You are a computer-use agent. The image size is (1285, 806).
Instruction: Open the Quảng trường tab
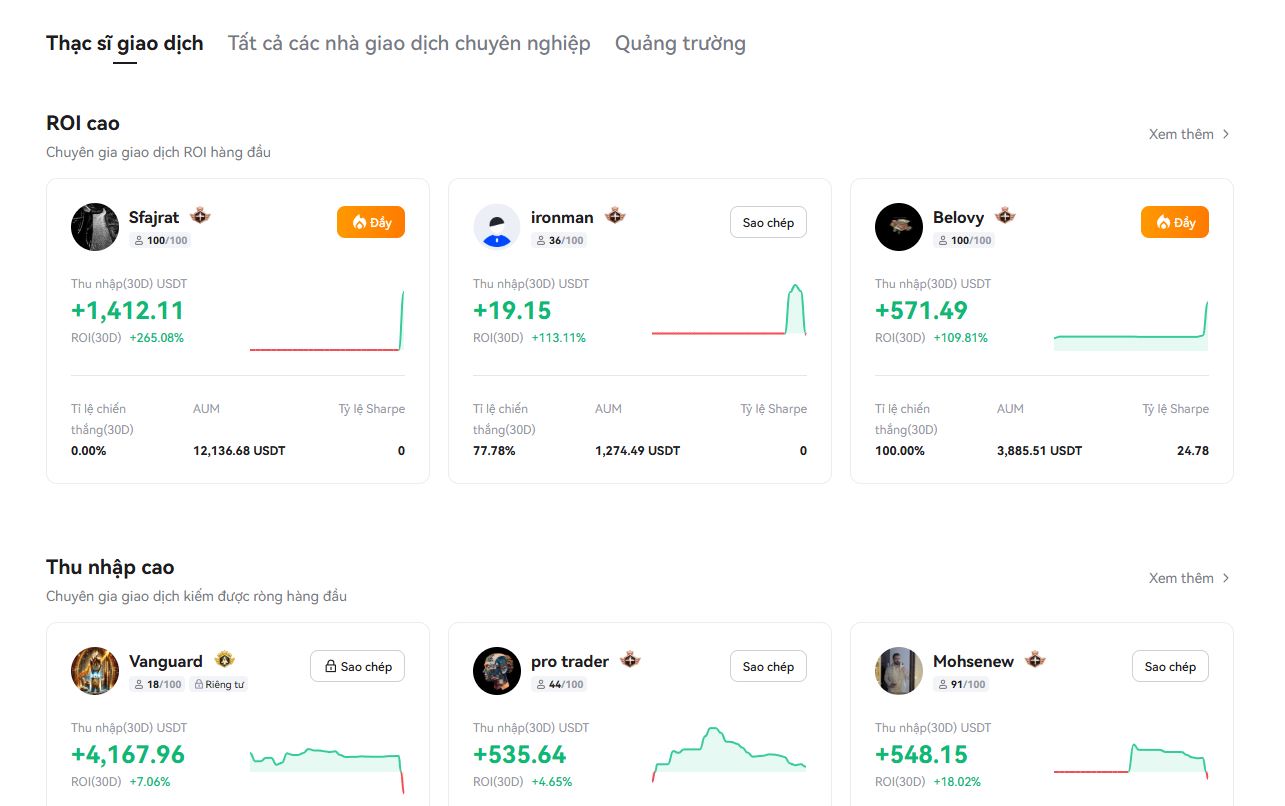680,43
